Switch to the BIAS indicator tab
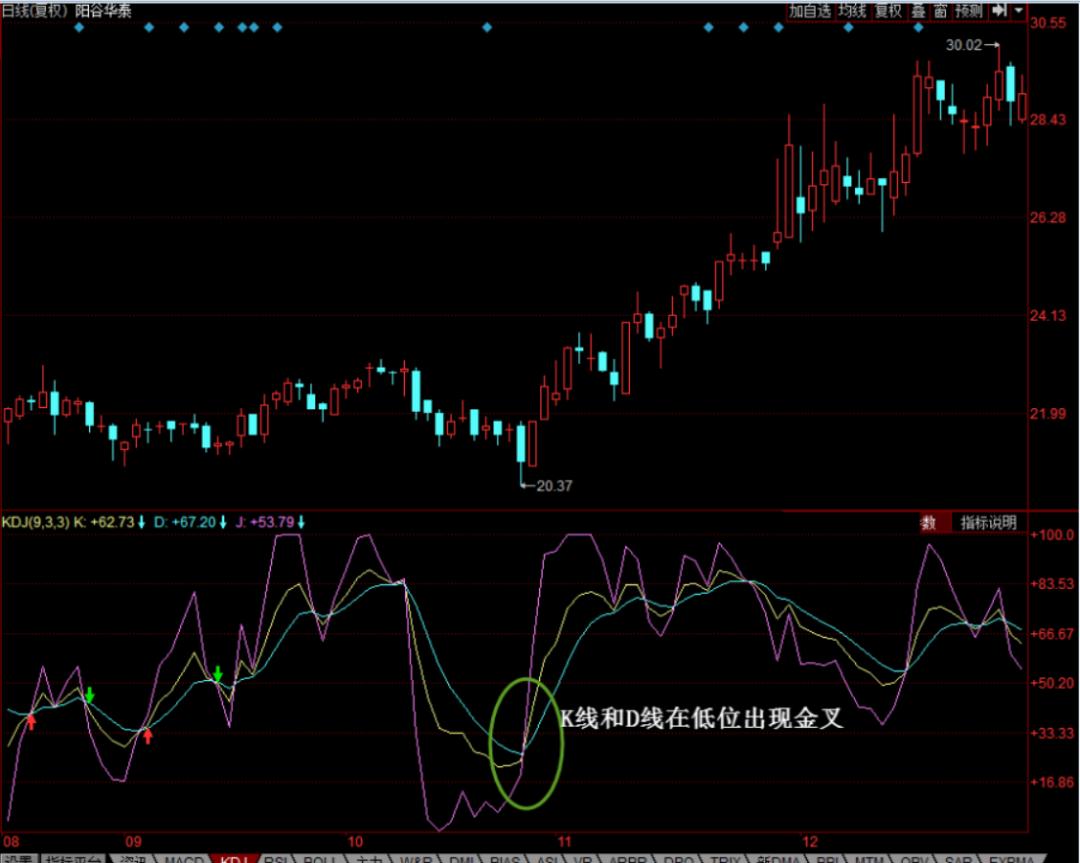This screenshot has height=863, width=1080. 505,858
